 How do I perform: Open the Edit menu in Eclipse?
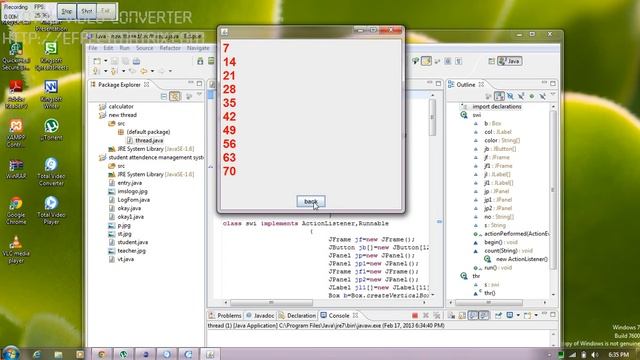click(x=108, y=48)
